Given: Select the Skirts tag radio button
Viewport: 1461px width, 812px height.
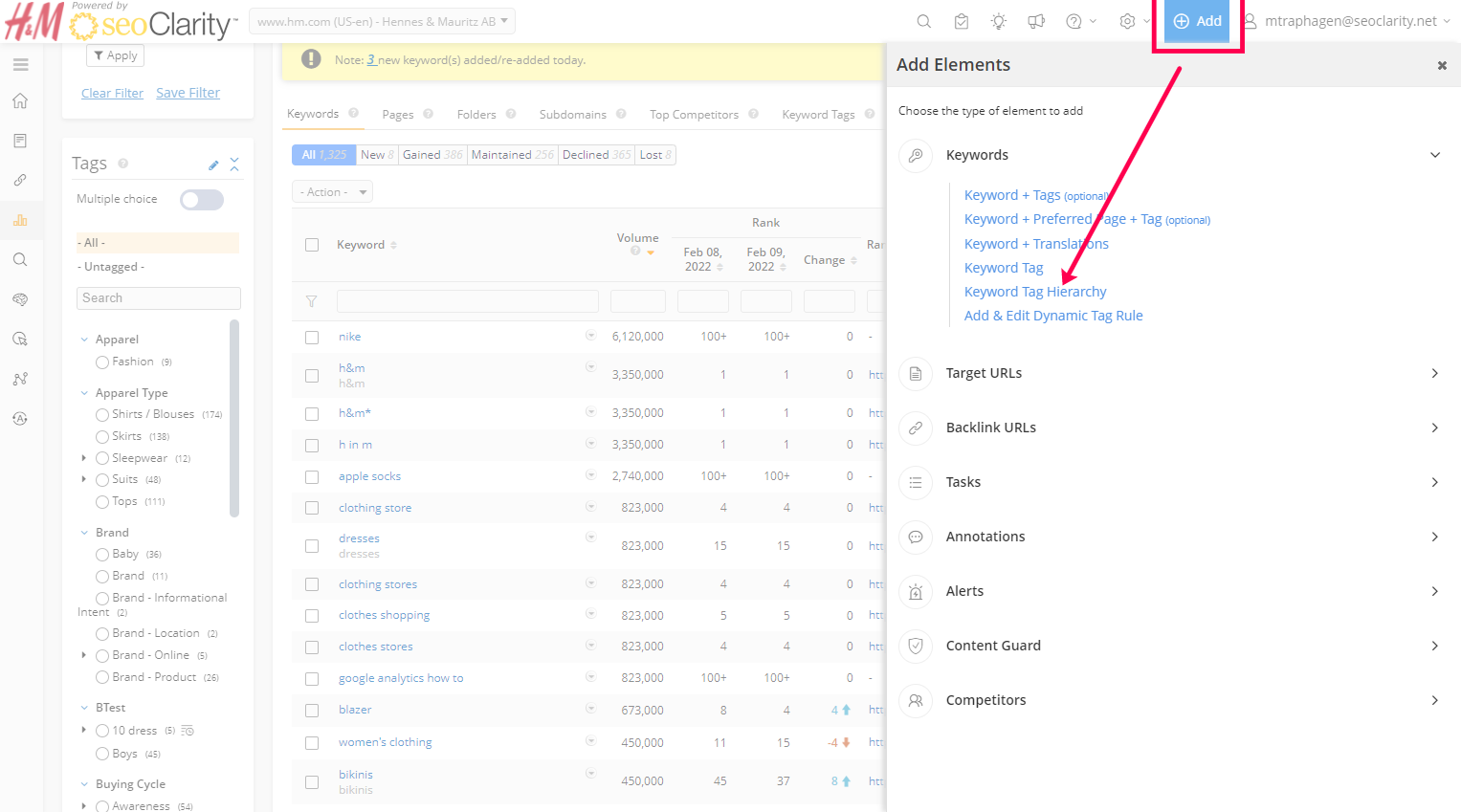Looking at the screenshot, I should coord(102,436).
